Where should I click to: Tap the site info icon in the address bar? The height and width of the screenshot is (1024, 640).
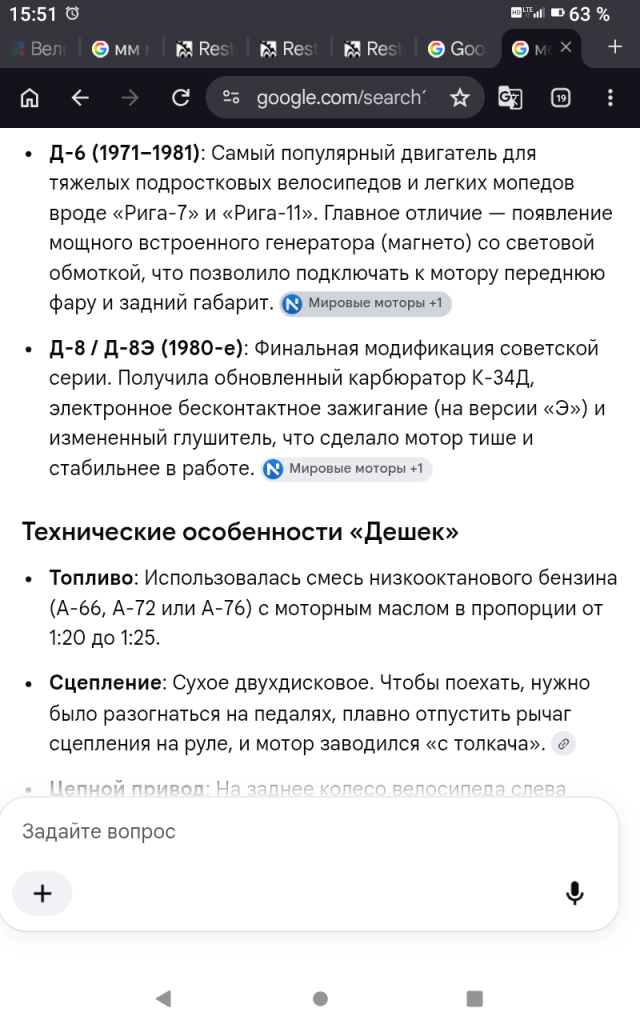click(231, 98)
